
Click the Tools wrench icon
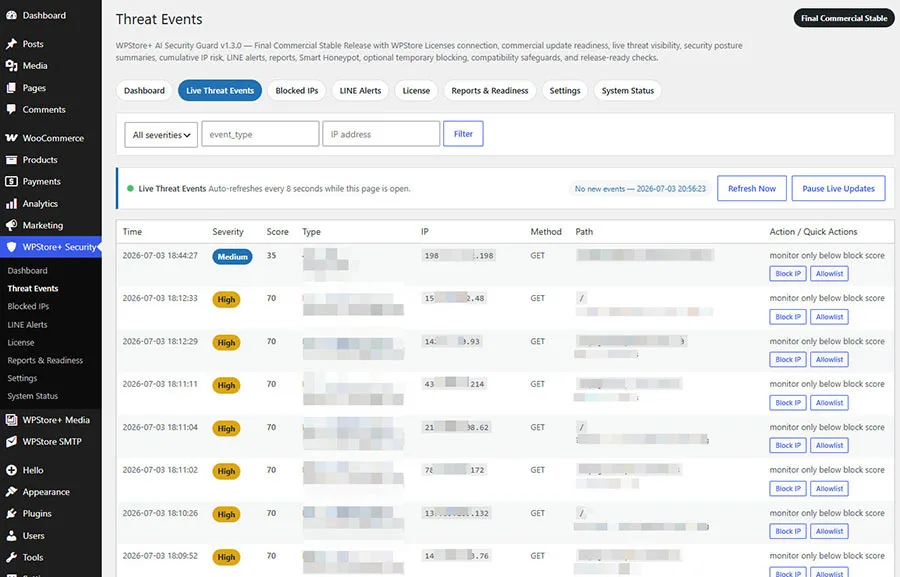point(11,557)
